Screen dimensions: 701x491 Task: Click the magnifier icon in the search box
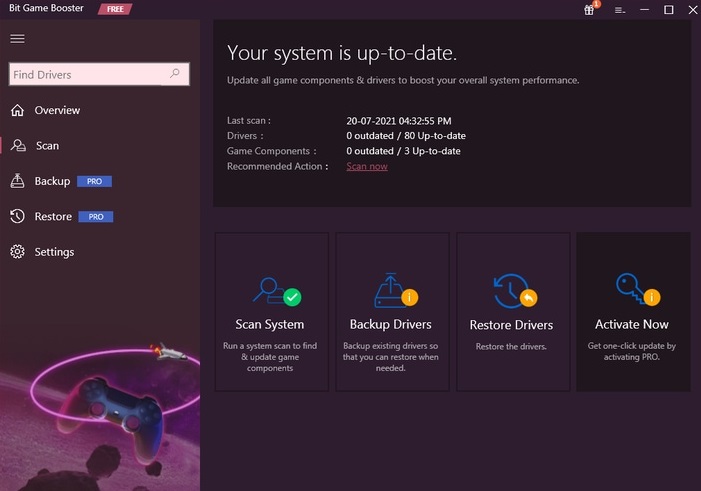pos(175,74)
